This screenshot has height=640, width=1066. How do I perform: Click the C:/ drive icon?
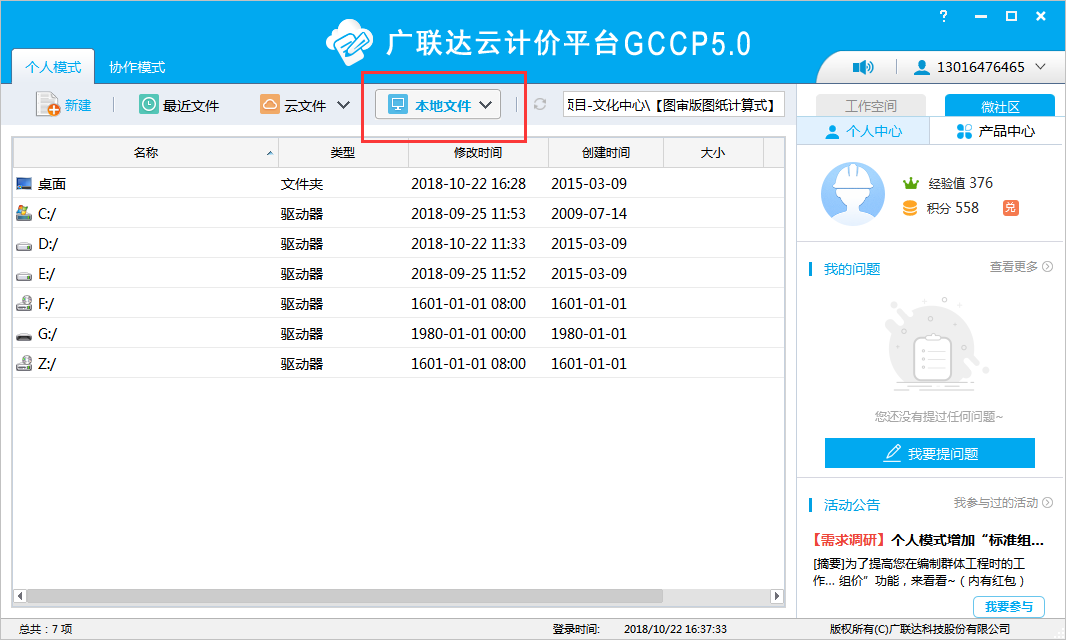[24, 213]
